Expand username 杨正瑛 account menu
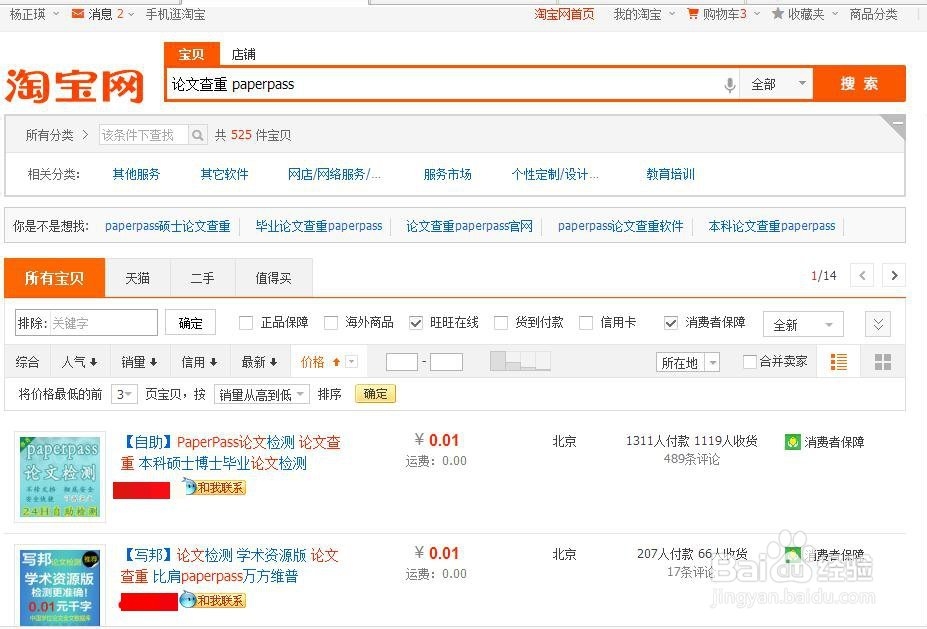This screenshot has height=629, width=927. point(34,14)
